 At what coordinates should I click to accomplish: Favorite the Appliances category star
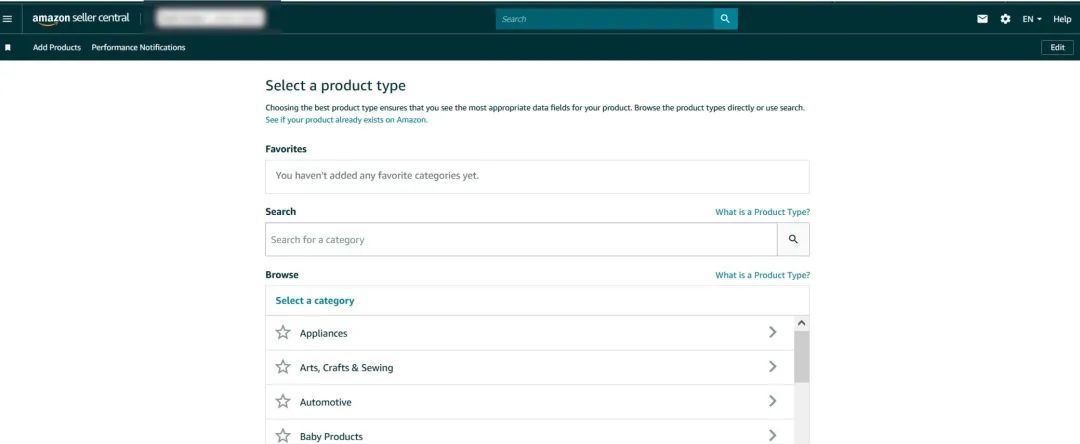283,333
